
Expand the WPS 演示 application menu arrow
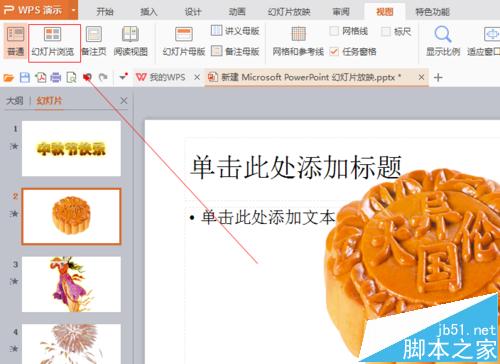coord(74,10)
